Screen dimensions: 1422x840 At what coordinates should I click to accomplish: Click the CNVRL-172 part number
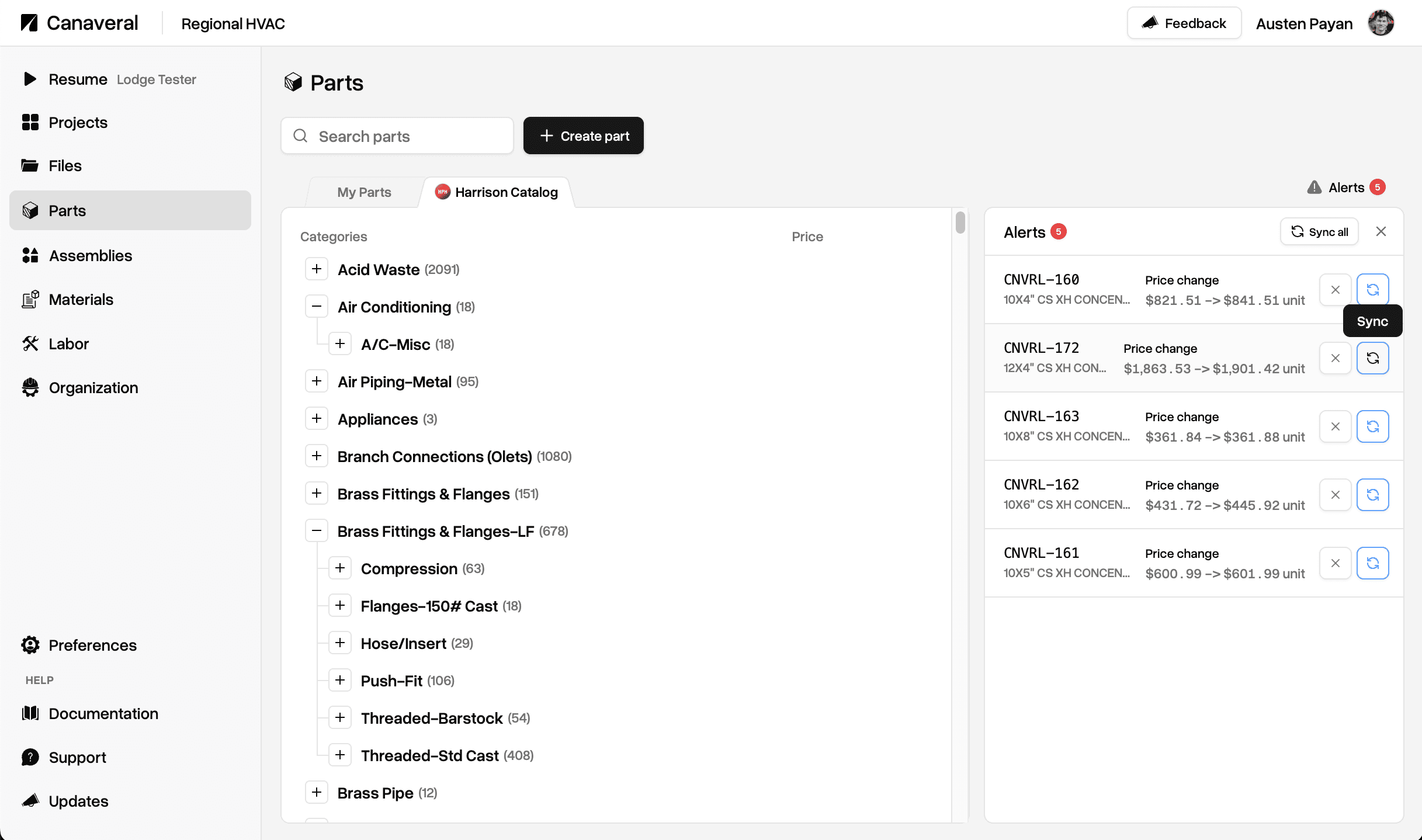coord(1041,348)
